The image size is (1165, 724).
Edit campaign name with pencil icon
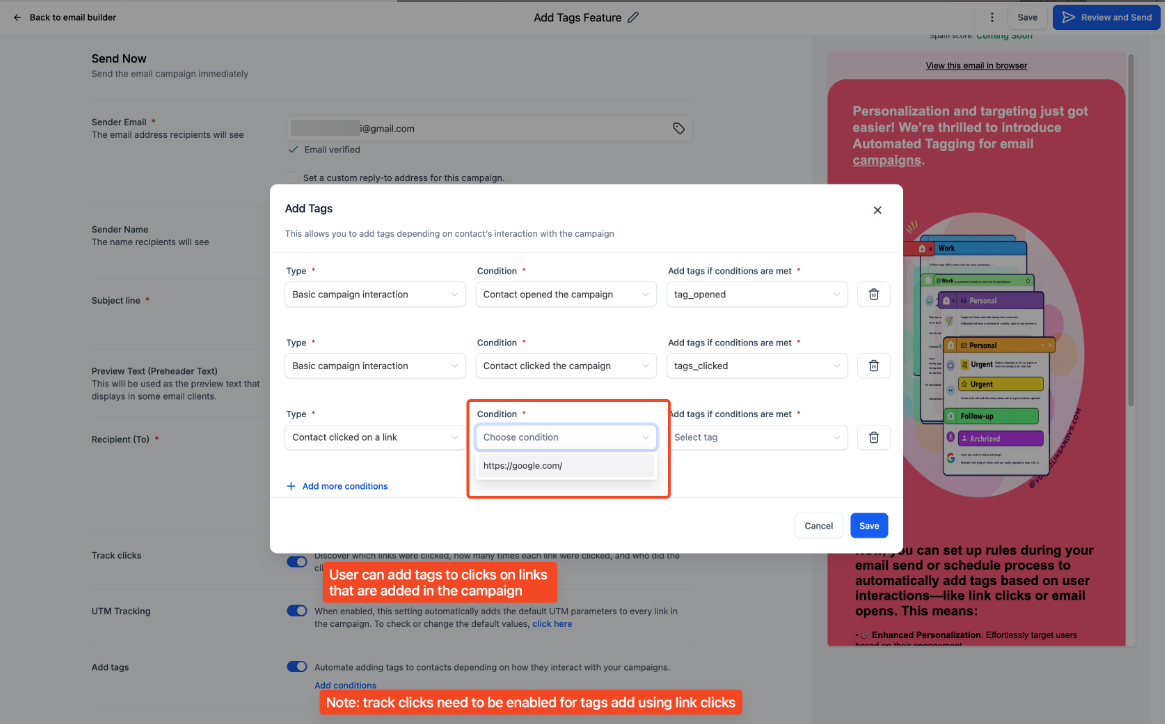633,17
